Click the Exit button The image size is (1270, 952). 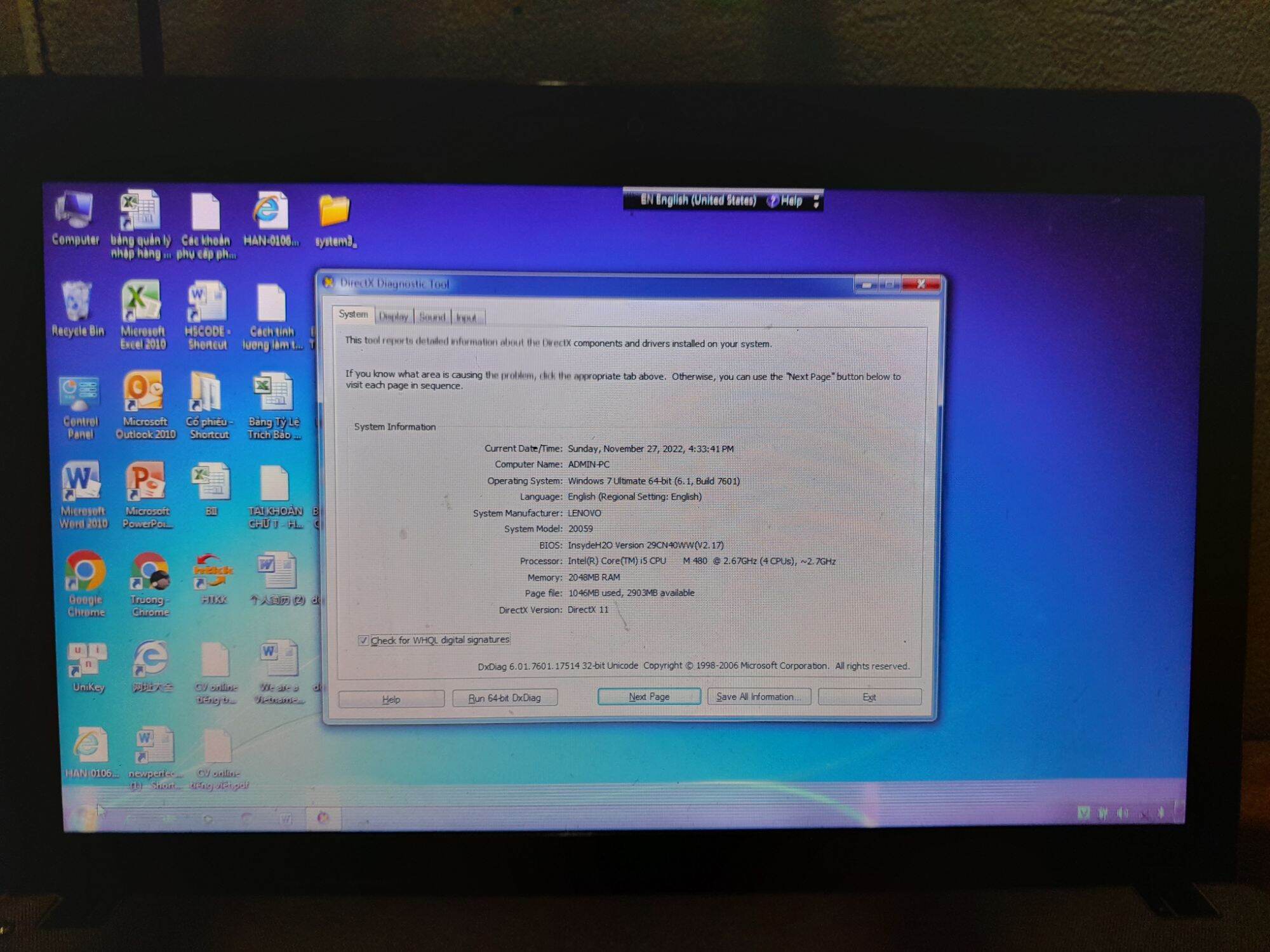pyautogui.click(x=869, y=697)
